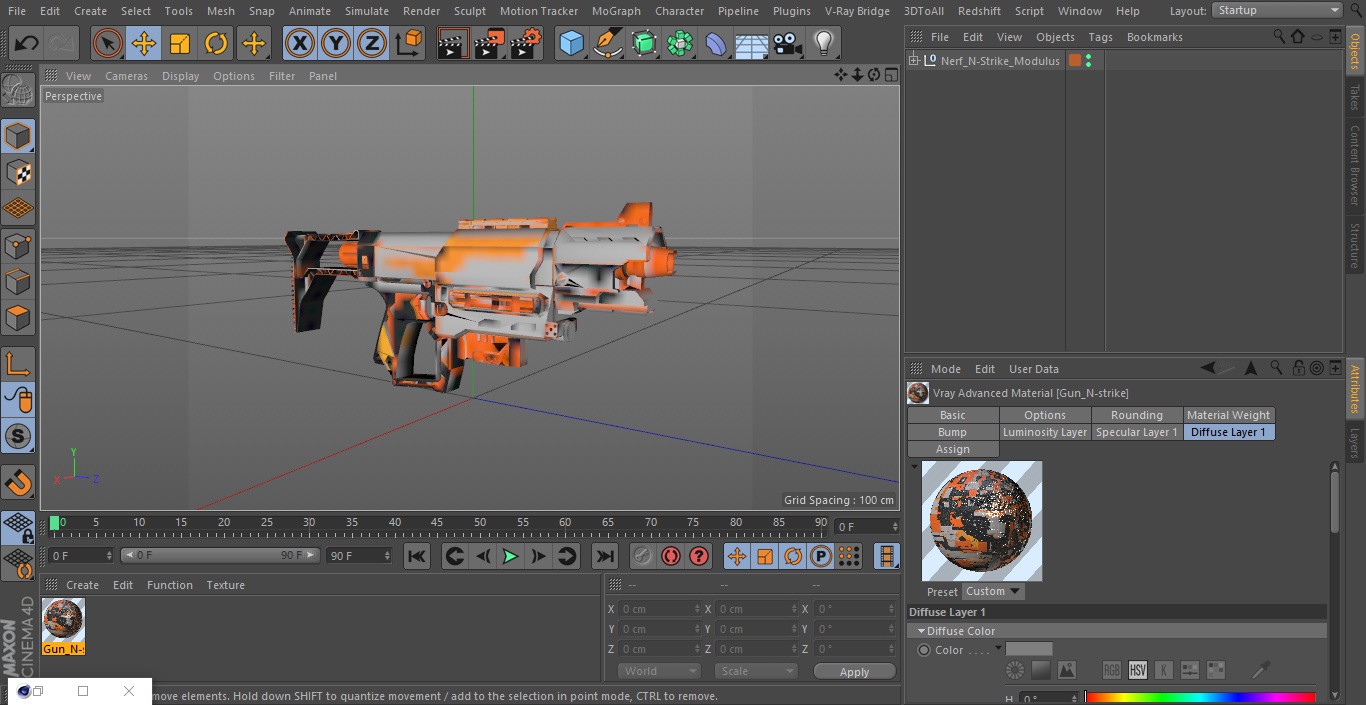Click the Apply button
Screen dimensions: 1366x705
pos(854,671)
